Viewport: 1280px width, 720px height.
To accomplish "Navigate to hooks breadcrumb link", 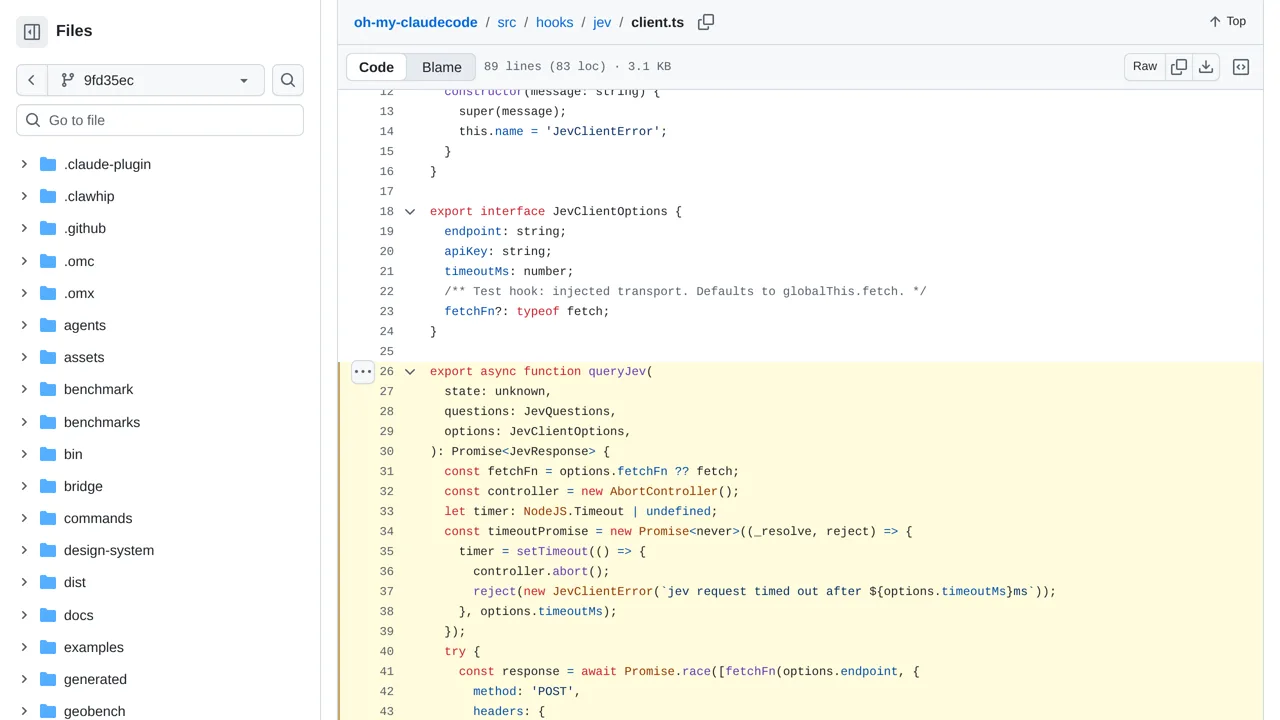I will tap(554, 22).
